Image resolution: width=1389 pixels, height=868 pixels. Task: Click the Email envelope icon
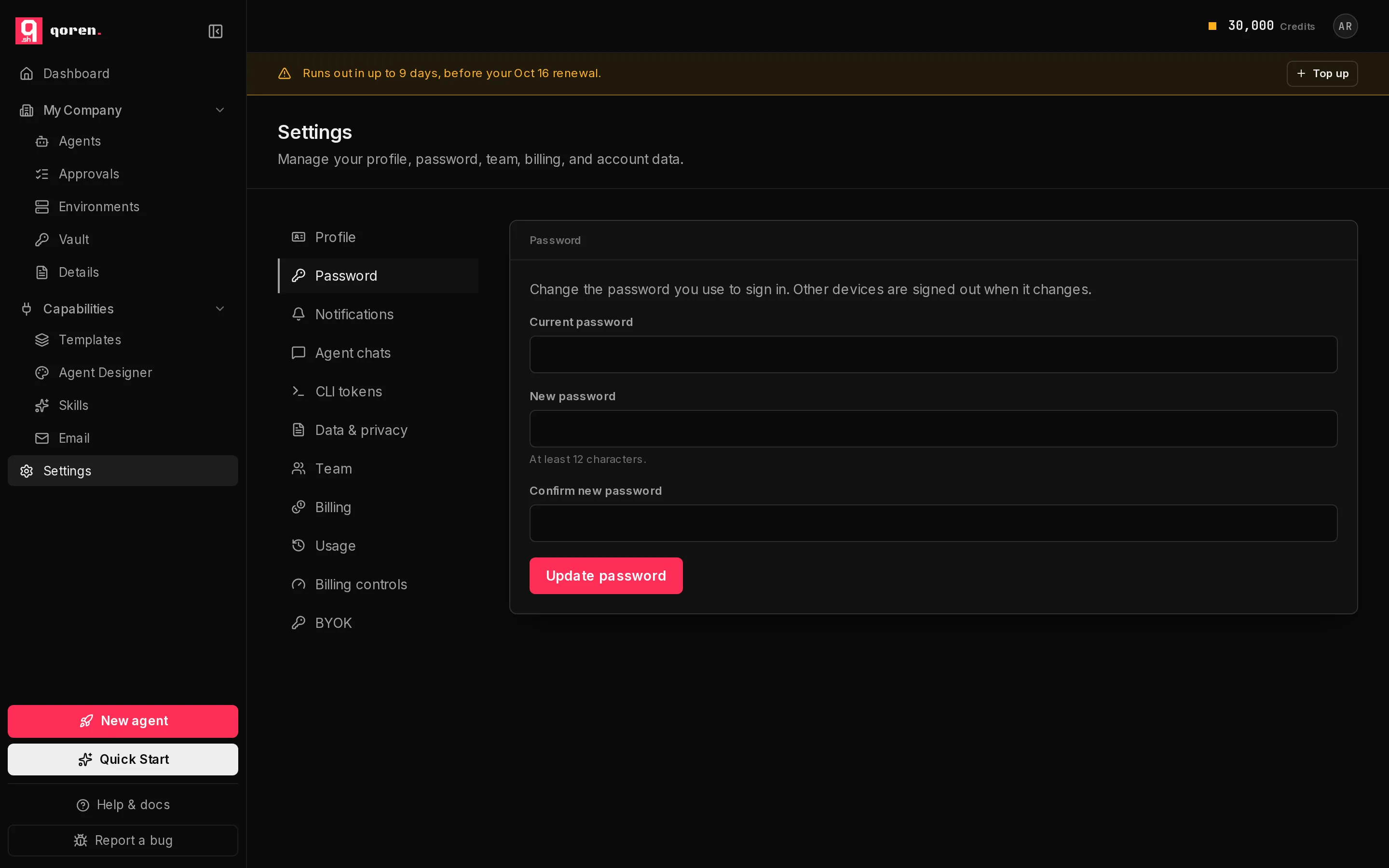(42, 438)
